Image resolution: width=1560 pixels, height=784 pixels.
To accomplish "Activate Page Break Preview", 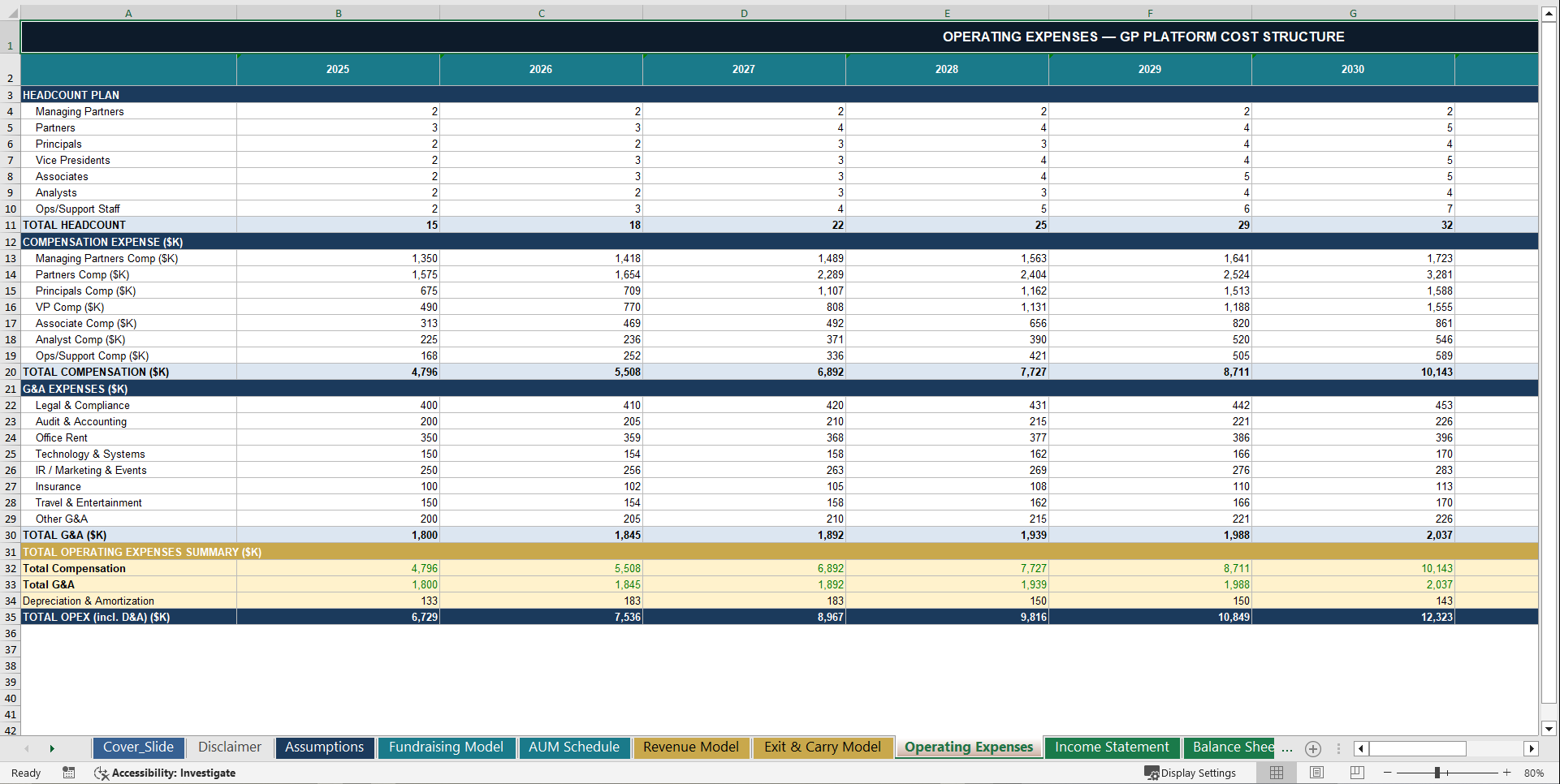I will 1356,773.
